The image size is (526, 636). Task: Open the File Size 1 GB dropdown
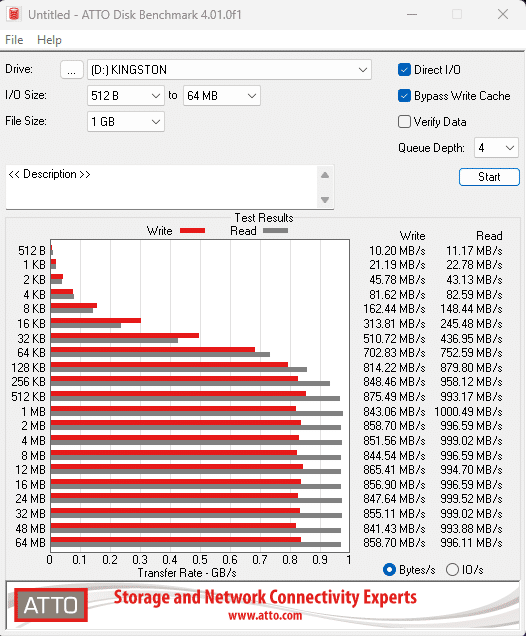pos(126,122)
